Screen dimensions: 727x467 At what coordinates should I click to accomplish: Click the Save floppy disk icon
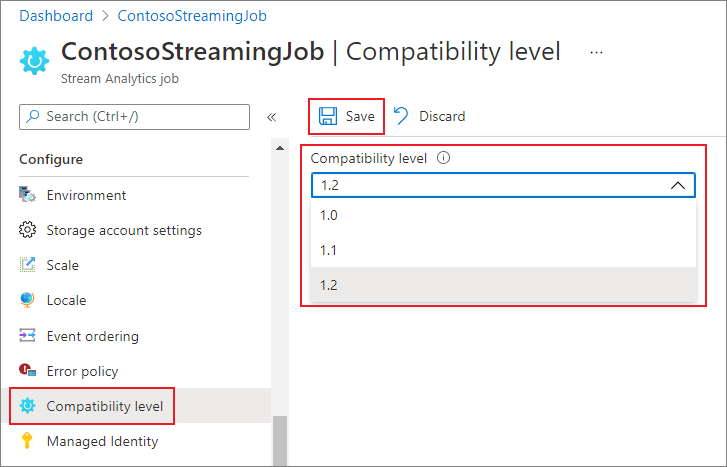coord(328,116)
